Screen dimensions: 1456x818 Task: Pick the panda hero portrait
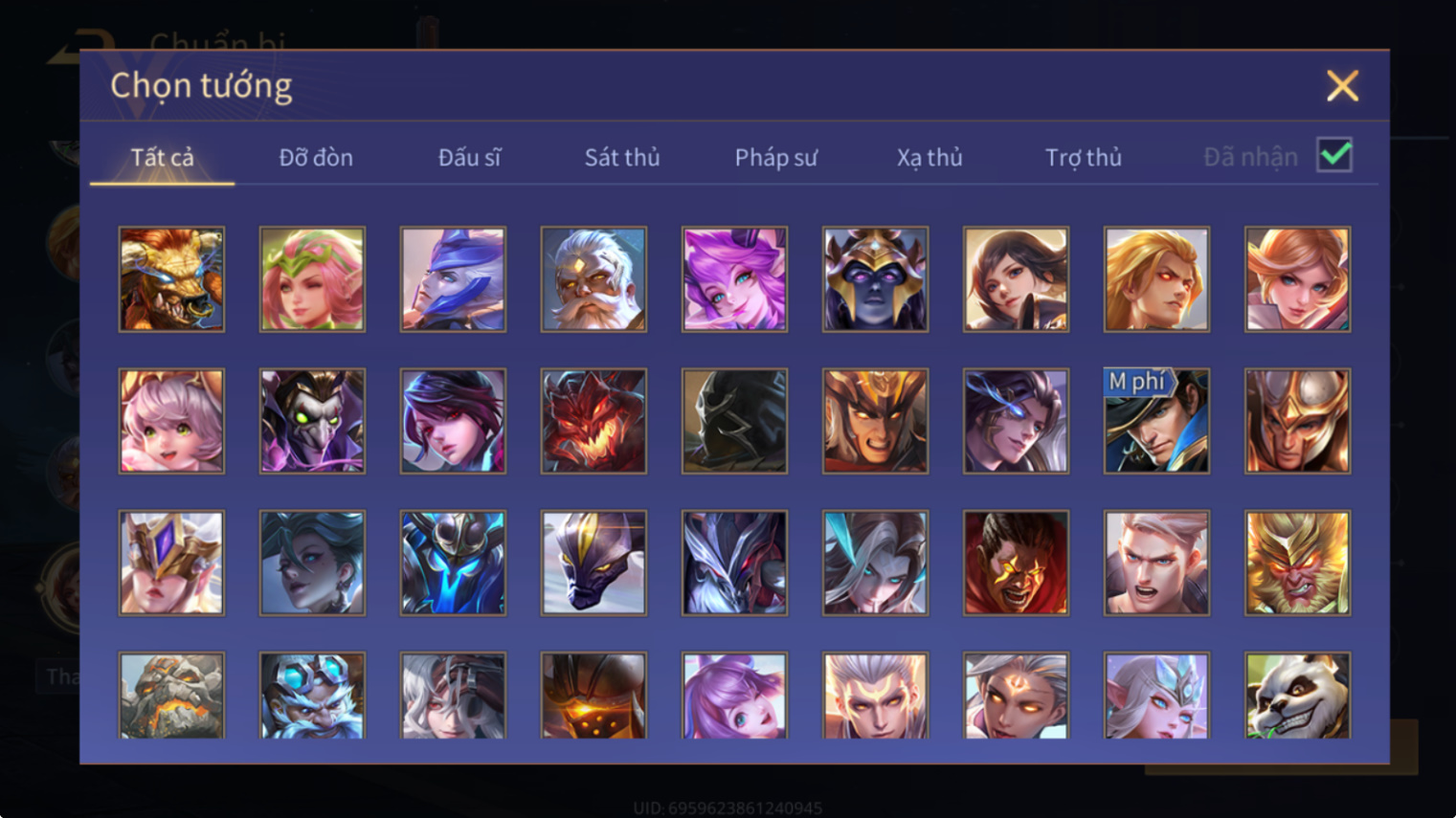[x=1297, y=695]
